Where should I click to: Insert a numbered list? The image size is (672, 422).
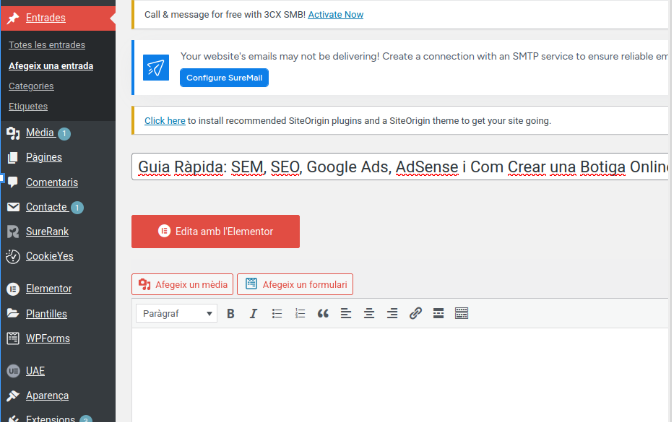300,313
